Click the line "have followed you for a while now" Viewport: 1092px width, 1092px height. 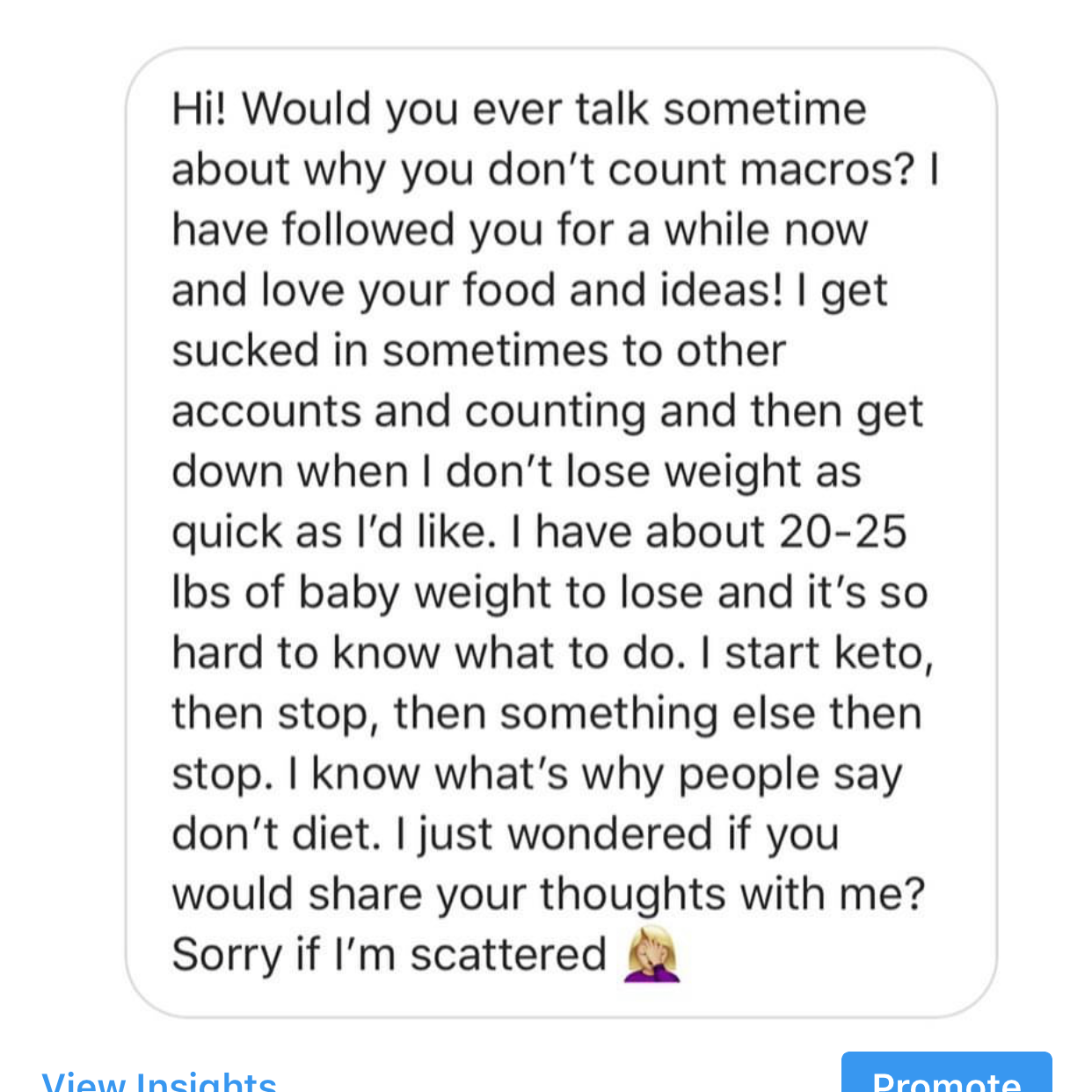click(x=519, y=230)
